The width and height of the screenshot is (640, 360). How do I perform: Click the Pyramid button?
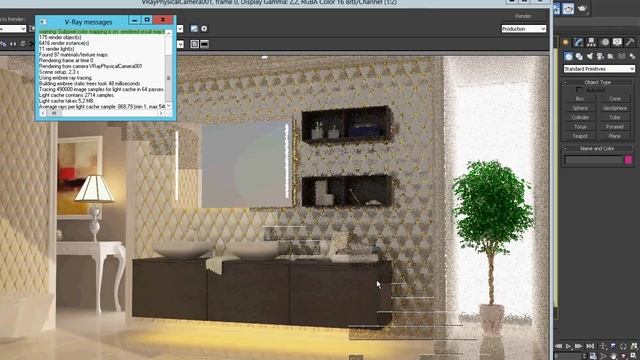click(615, 127)
